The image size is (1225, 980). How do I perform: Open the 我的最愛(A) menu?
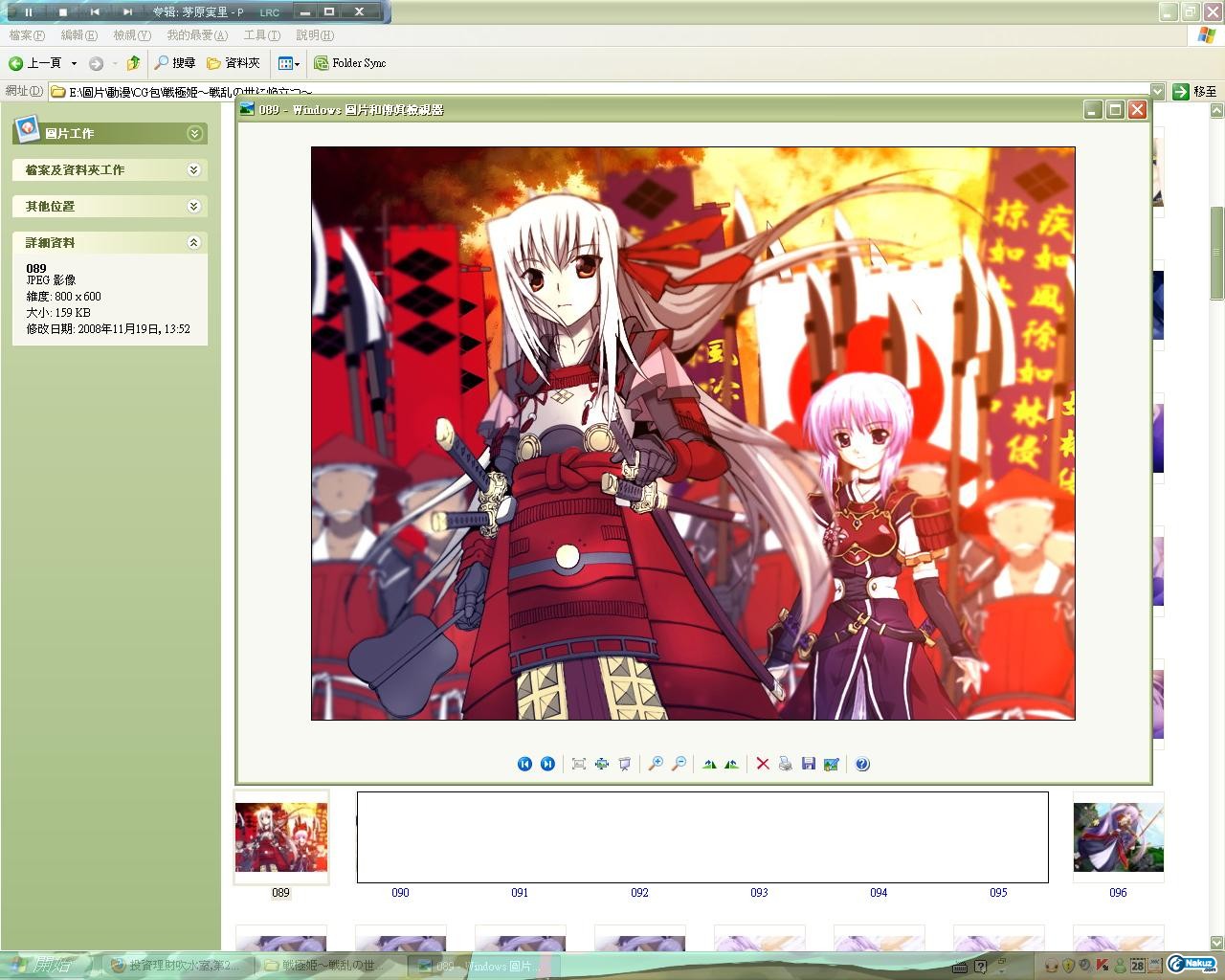click(x=197, y=35)
